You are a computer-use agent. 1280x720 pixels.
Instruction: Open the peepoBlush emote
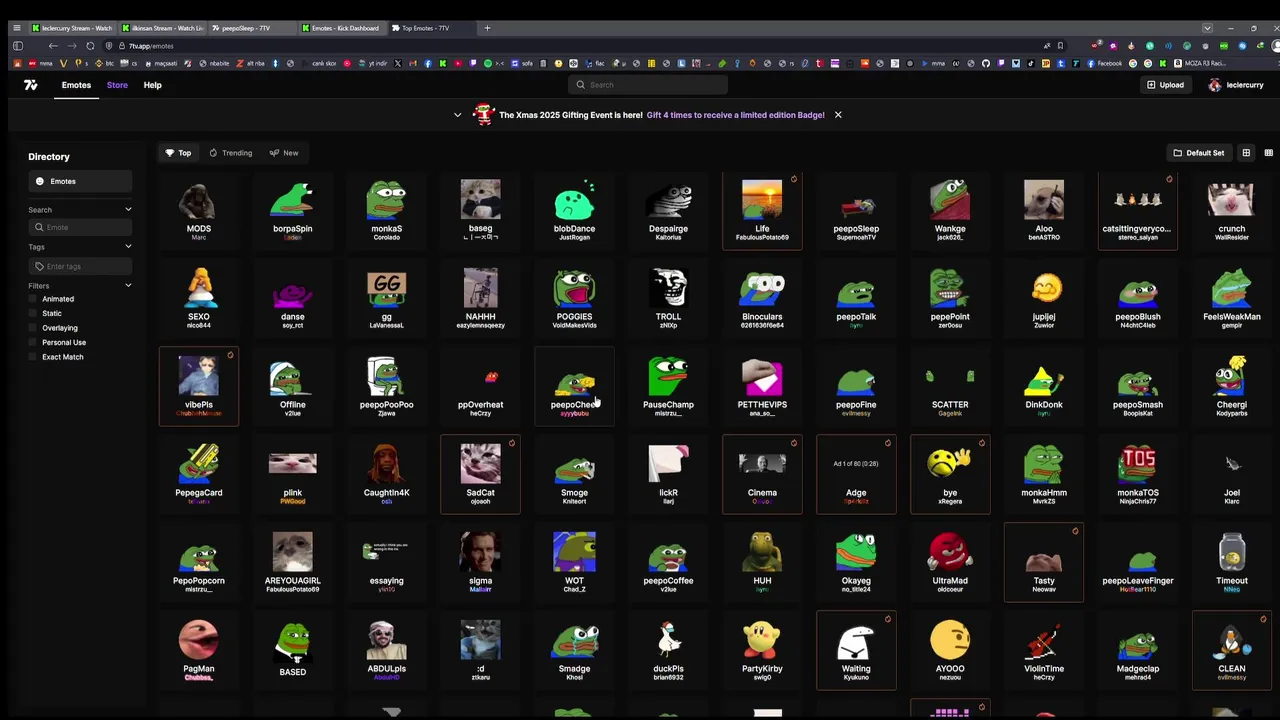pos(1138,298)
